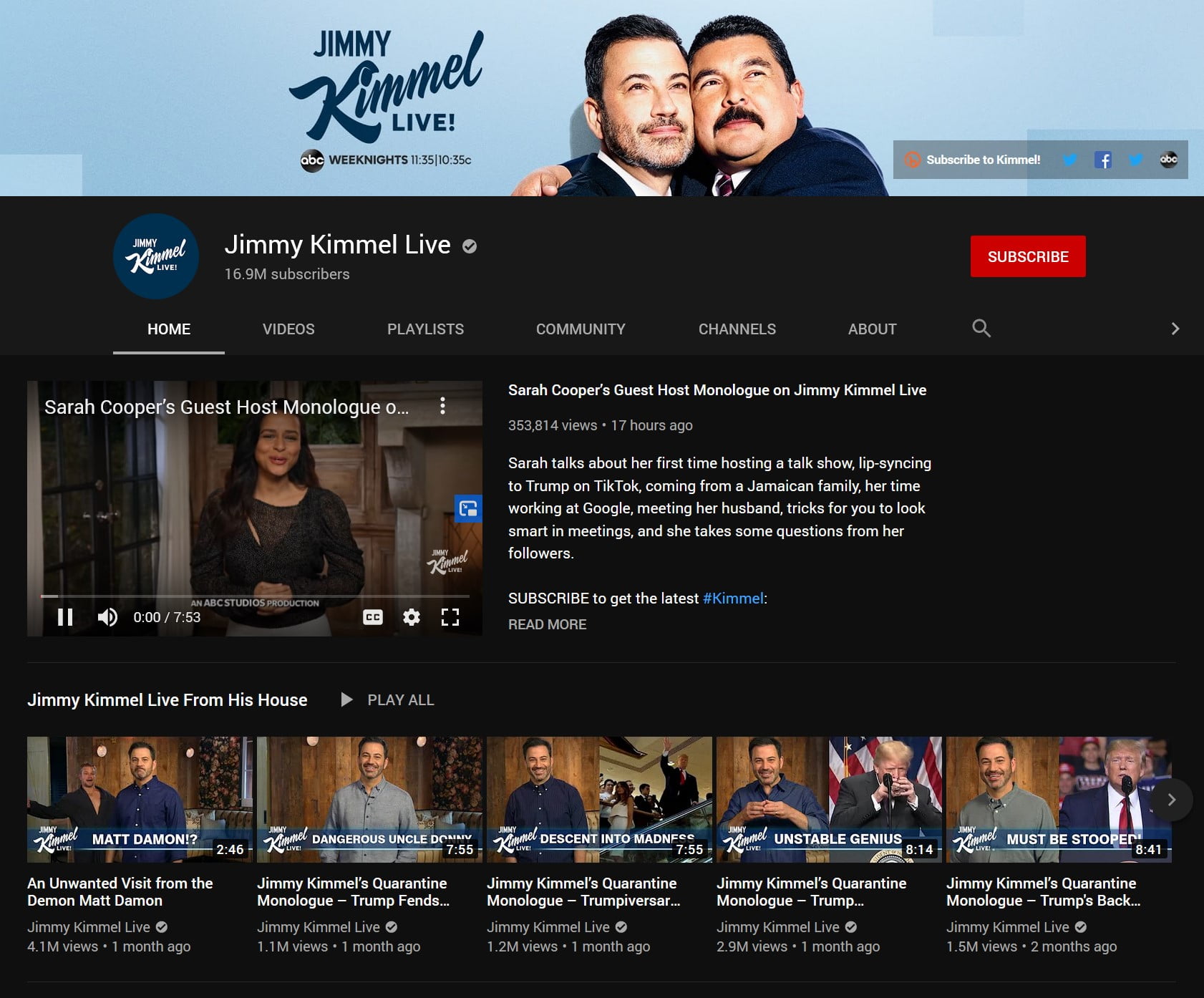Screen dimensions: 1204x998
Task: Click the 16.9M subscribers text
Action: click(287, 274)
